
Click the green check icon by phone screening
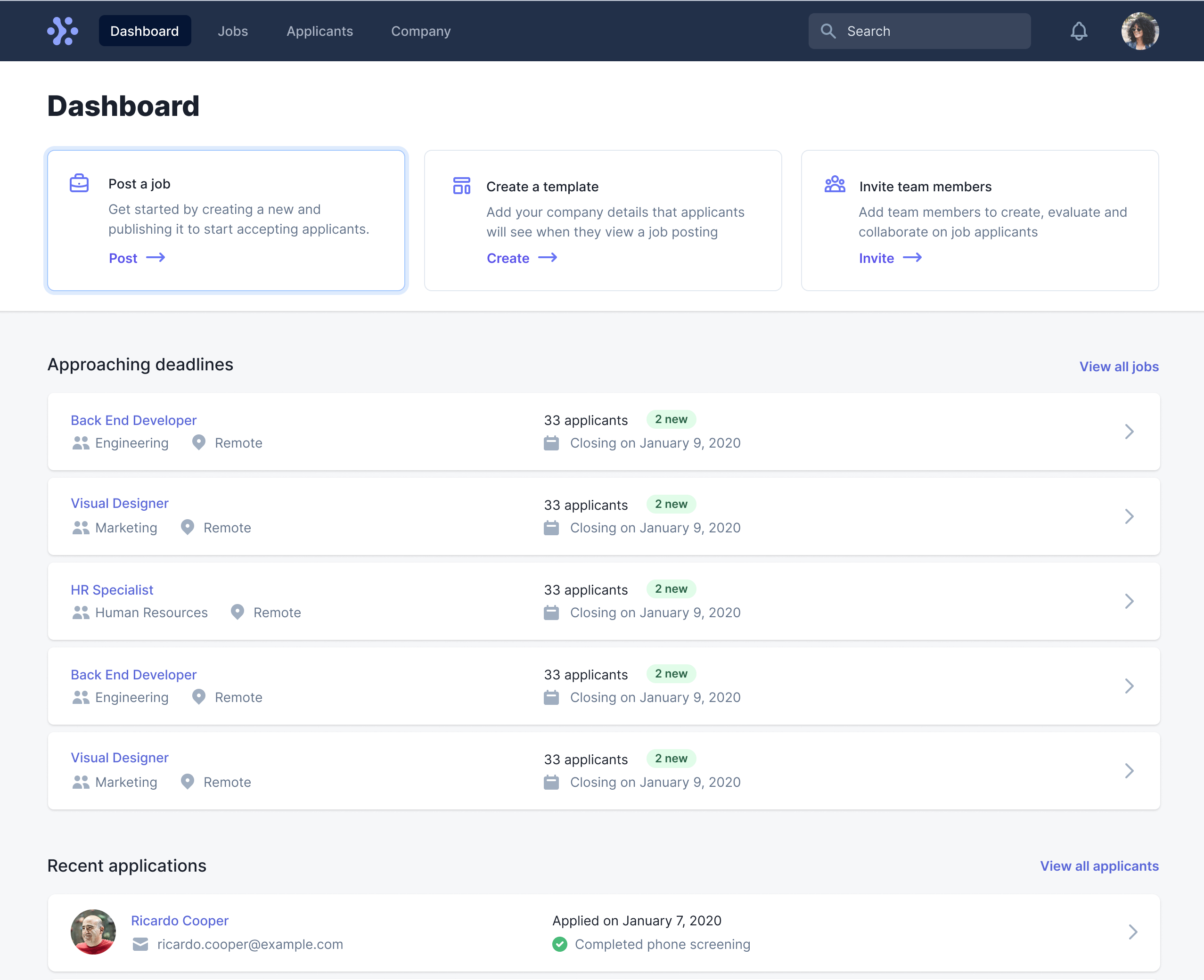pyautogui.click(x=559, y=944)
